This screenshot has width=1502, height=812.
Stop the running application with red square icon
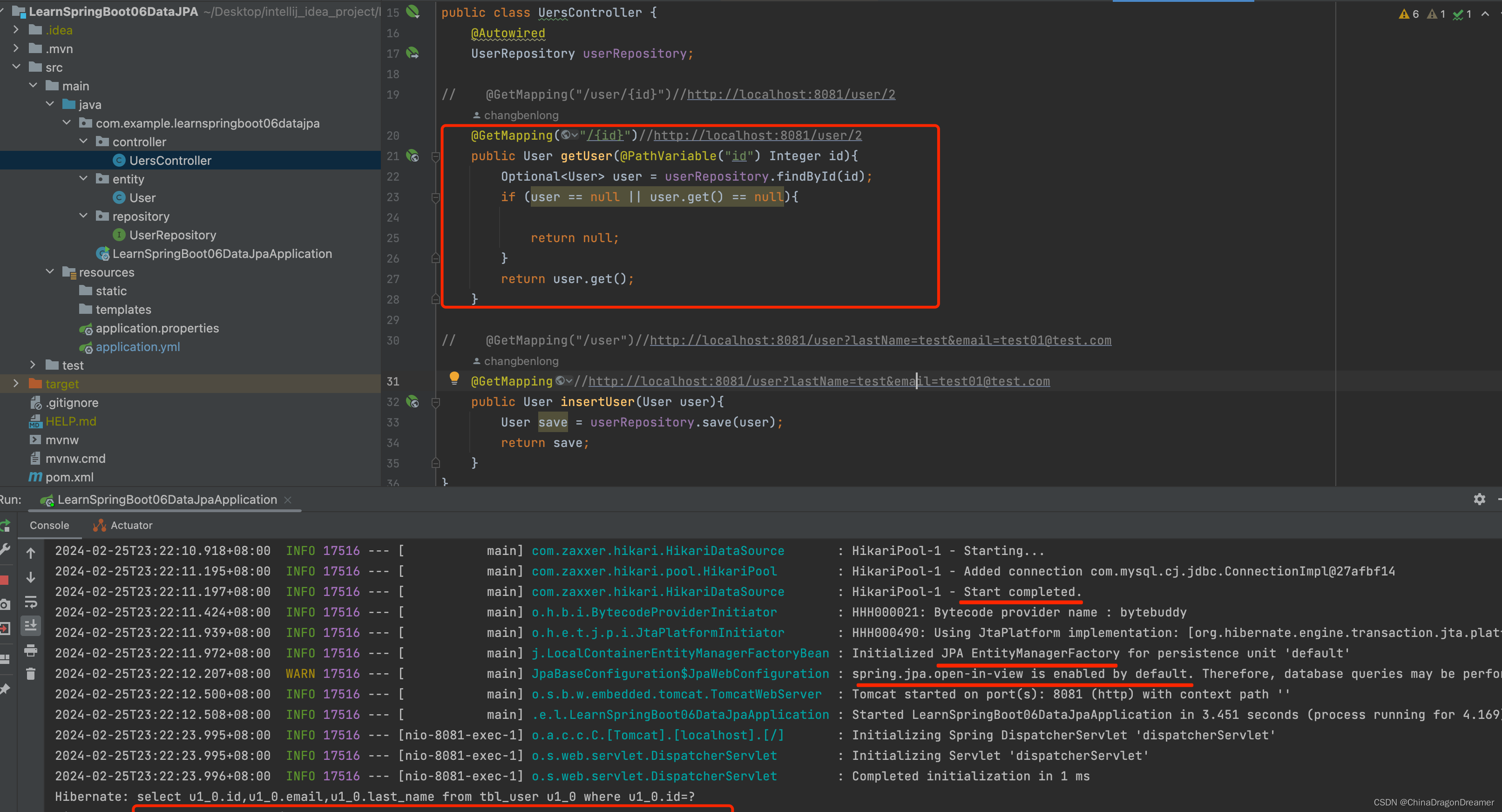click(5, 579)
